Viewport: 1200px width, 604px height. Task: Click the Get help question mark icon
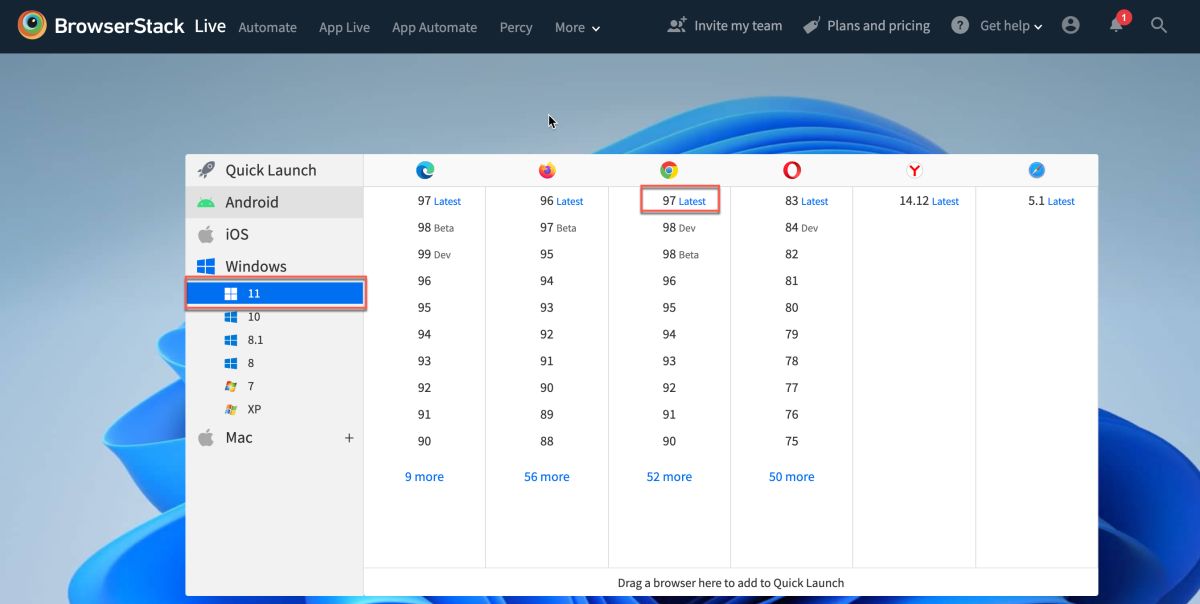tap(960, 25)
